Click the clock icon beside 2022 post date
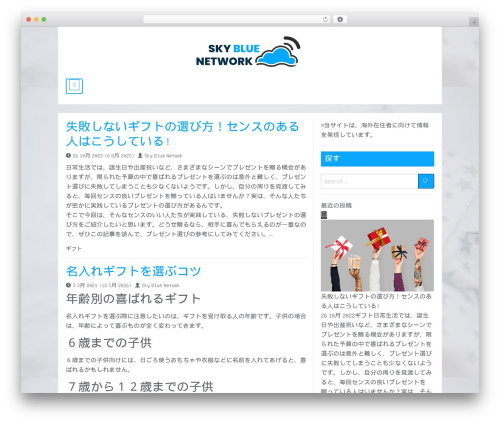The height and width of the screenshot is (423, 500). [68, 155]
